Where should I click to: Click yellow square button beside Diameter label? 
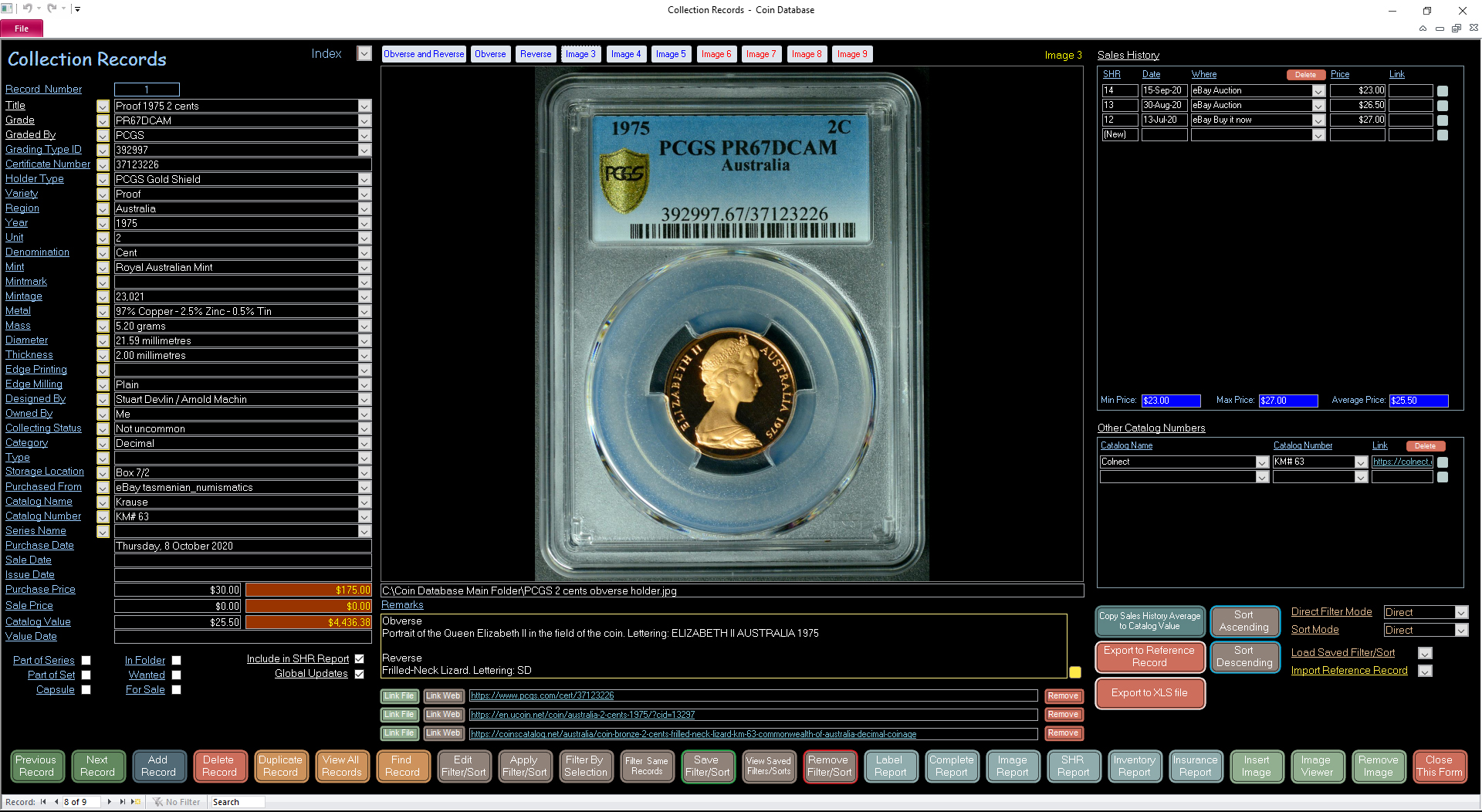point(103,340)
